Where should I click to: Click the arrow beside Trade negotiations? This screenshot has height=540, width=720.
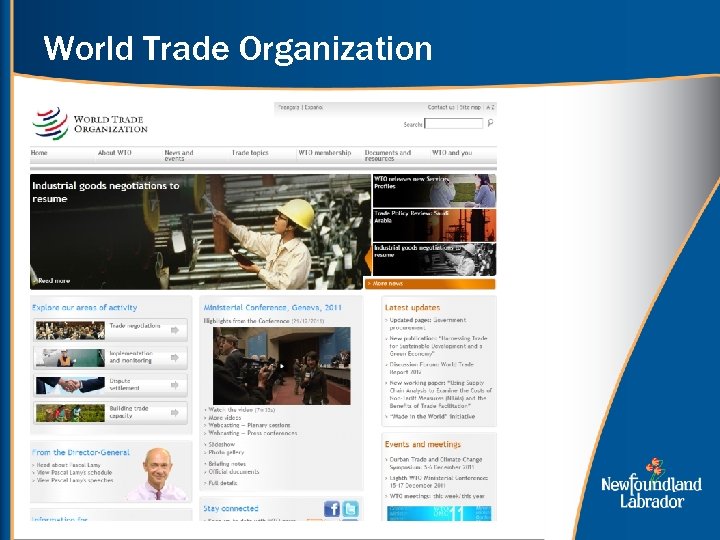pyautogui.click(x=174, y=330)
